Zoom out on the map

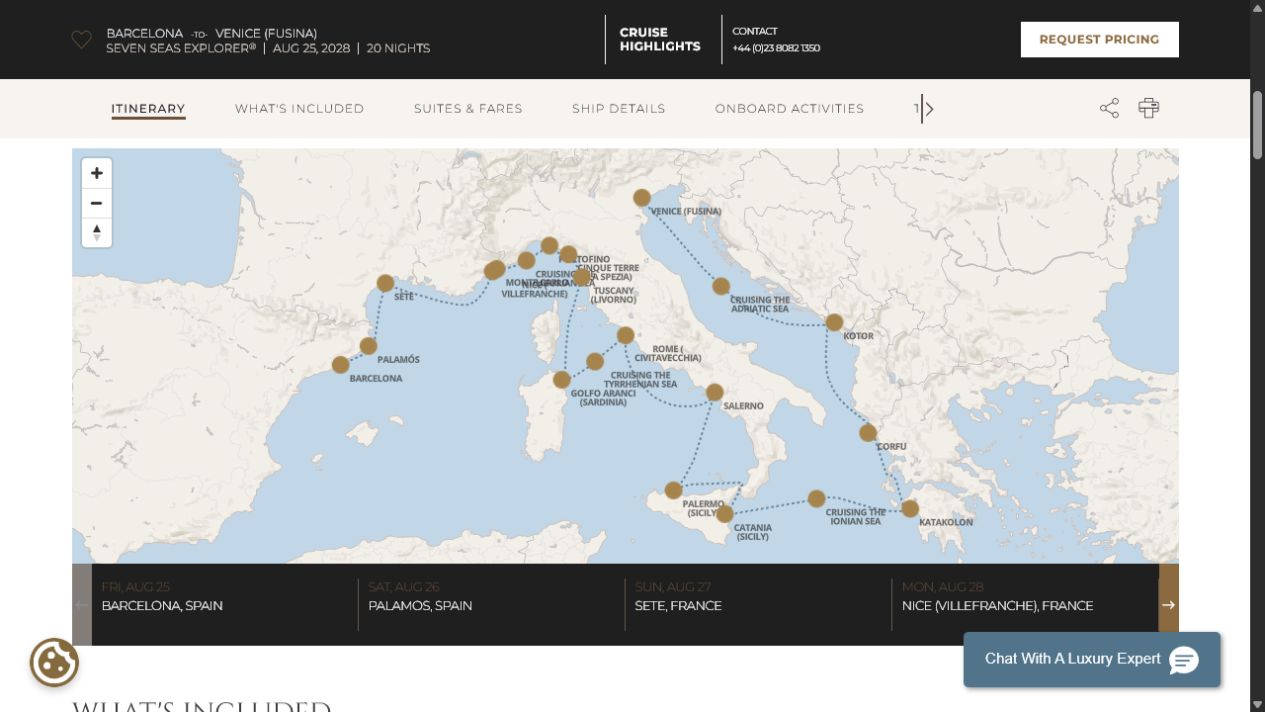coord(97,203)
